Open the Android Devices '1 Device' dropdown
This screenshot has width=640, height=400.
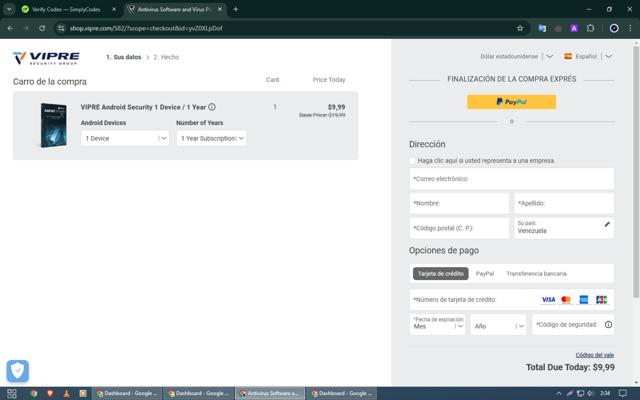pos(125,138)
